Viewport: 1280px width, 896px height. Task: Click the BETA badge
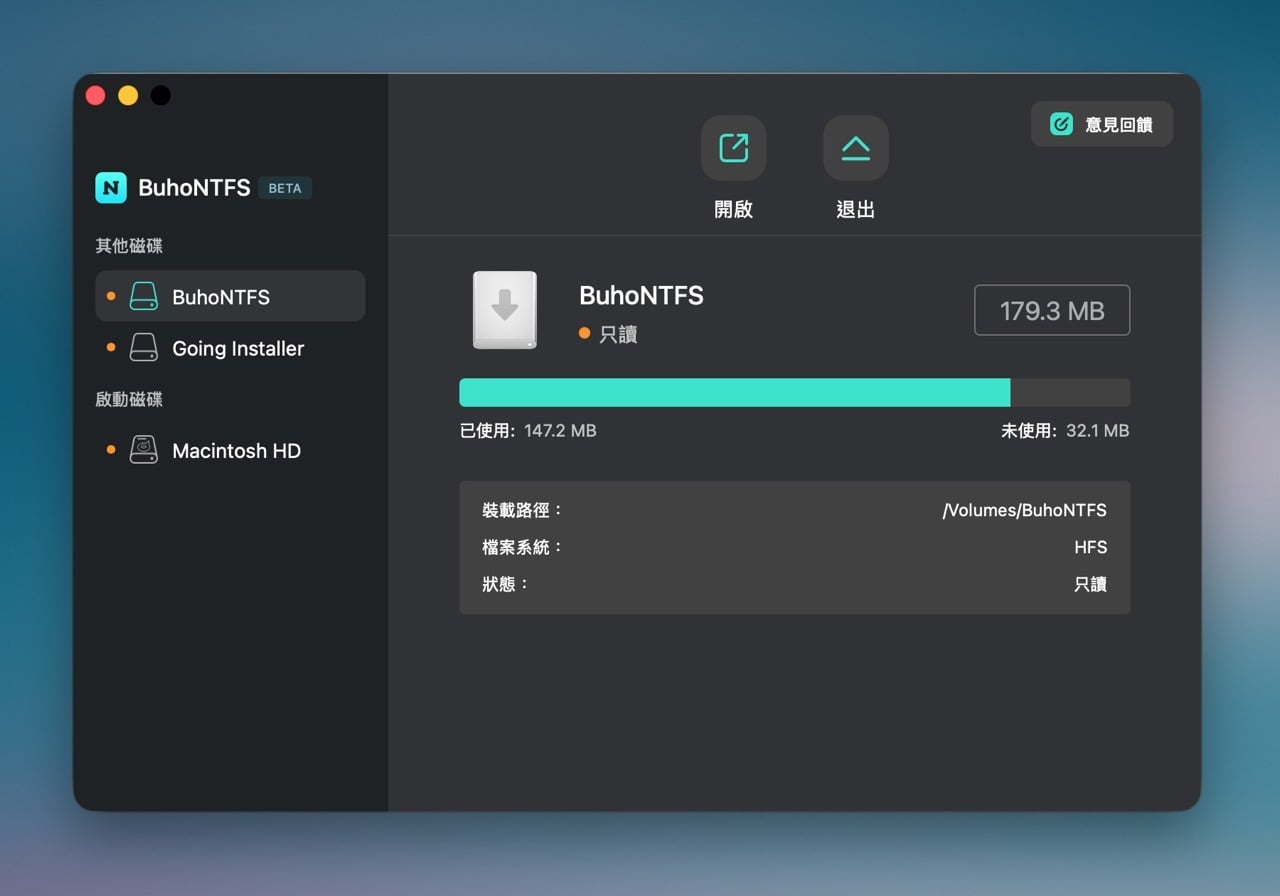point(285,188)
